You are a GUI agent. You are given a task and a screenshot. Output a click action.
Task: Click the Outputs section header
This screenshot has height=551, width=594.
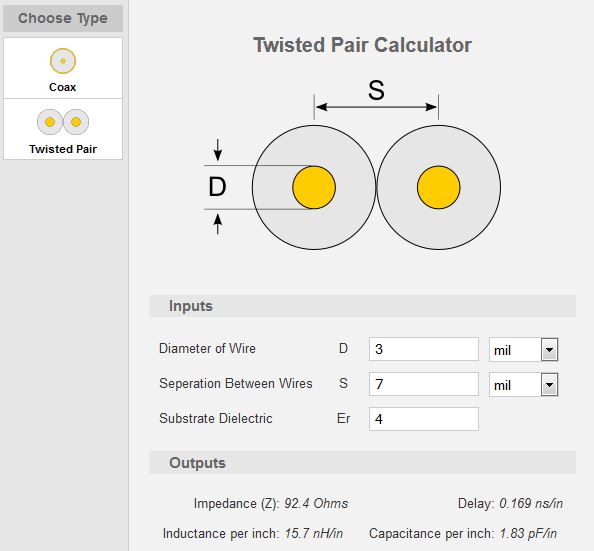pos(362,463)
